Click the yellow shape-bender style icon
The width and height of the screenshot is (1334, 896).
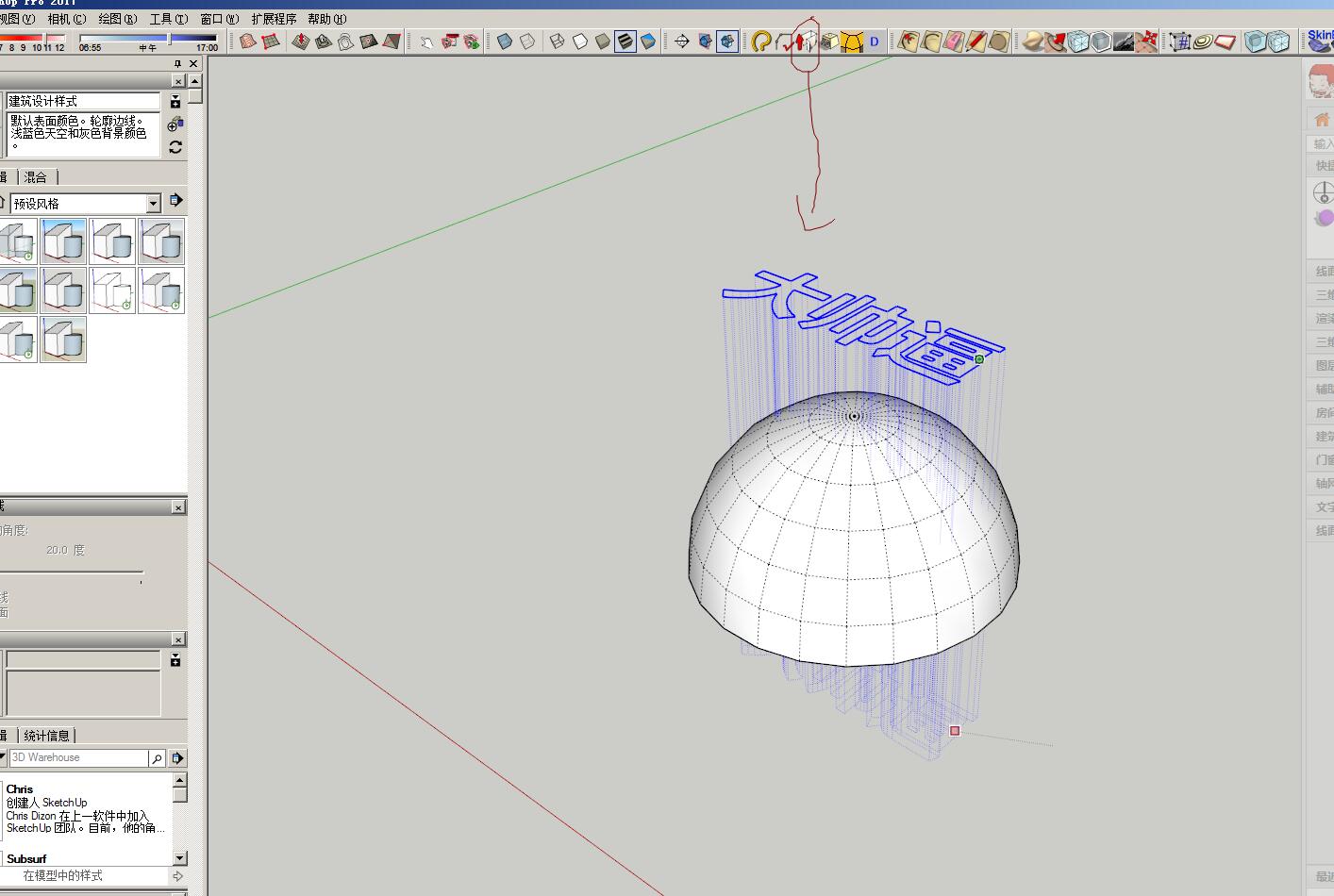(852, 41)
